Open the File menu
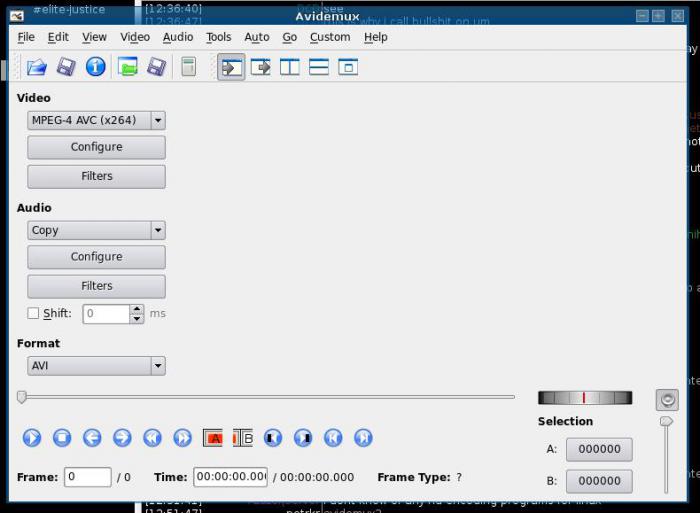The image size is (700, 513). (x=26, y=37)
